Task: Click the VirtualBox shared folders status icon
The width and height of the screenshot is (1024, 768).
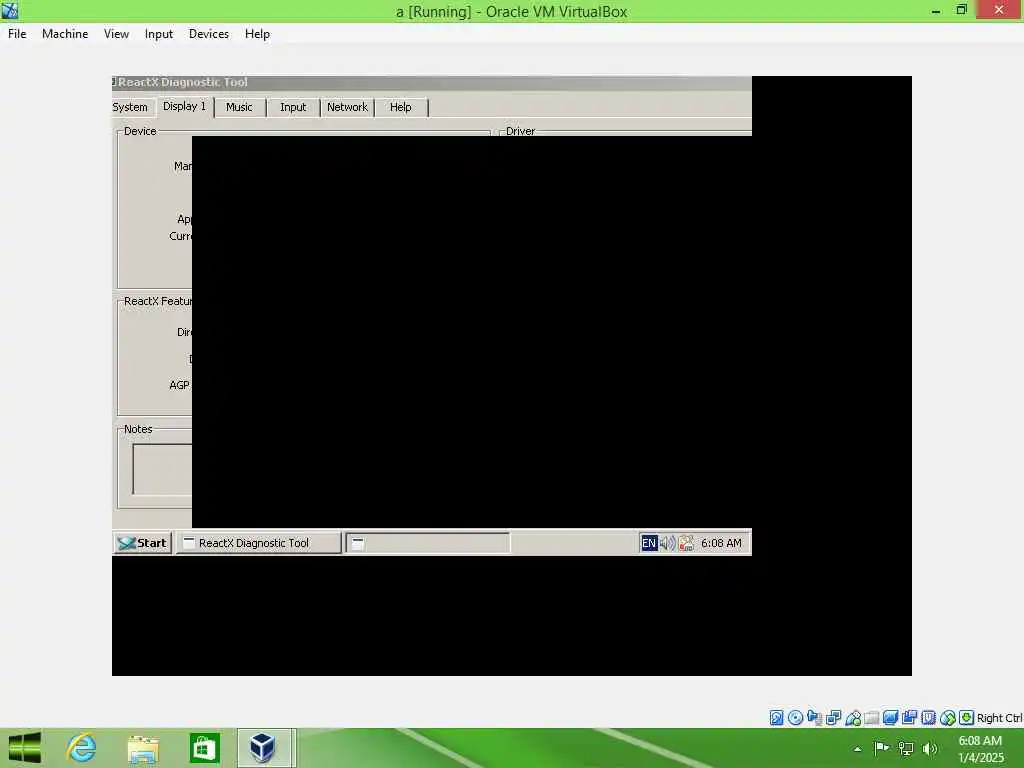Action: click(872, 718)
